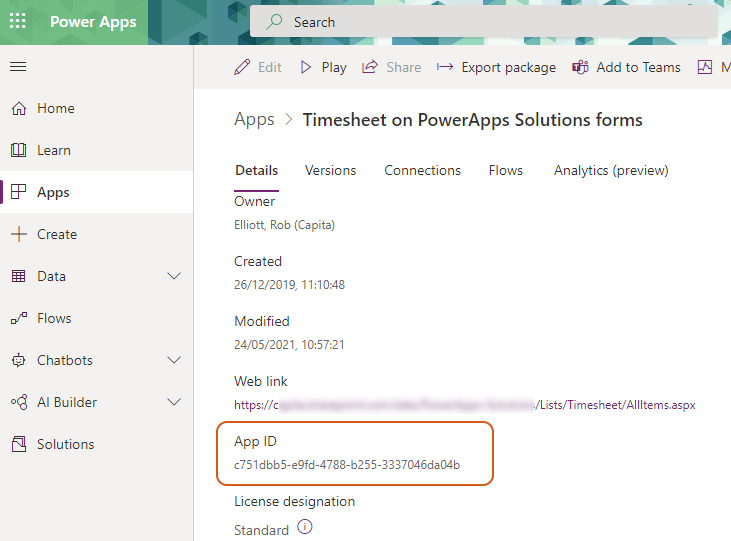This screenshot has width=731, height=541.
Task: Expand the Chatbots section chevron
Action: pyautogui.click(x=174, y=360)
